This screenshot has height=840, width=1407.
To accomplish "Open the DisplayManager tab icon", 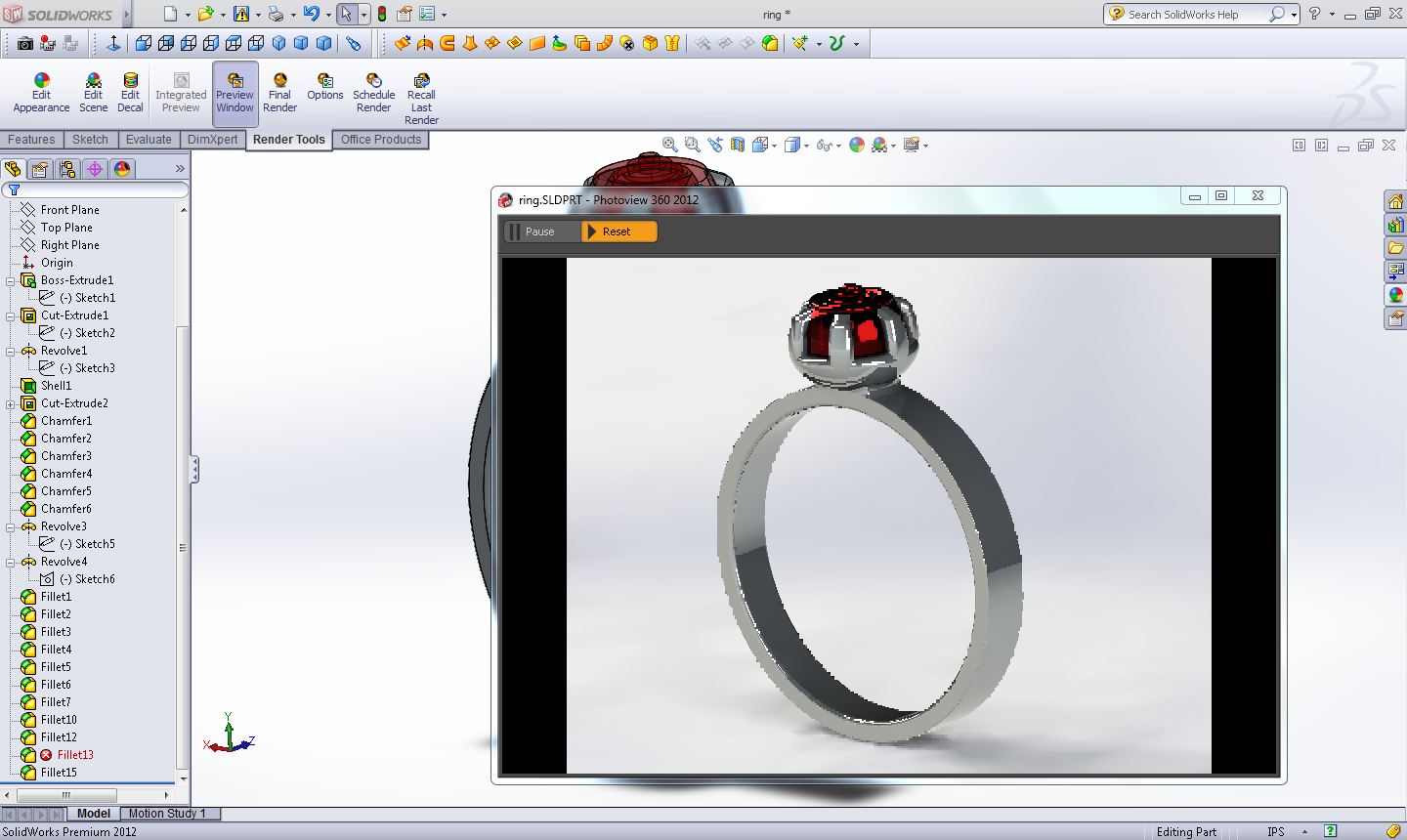I will (x=122, y=169).
